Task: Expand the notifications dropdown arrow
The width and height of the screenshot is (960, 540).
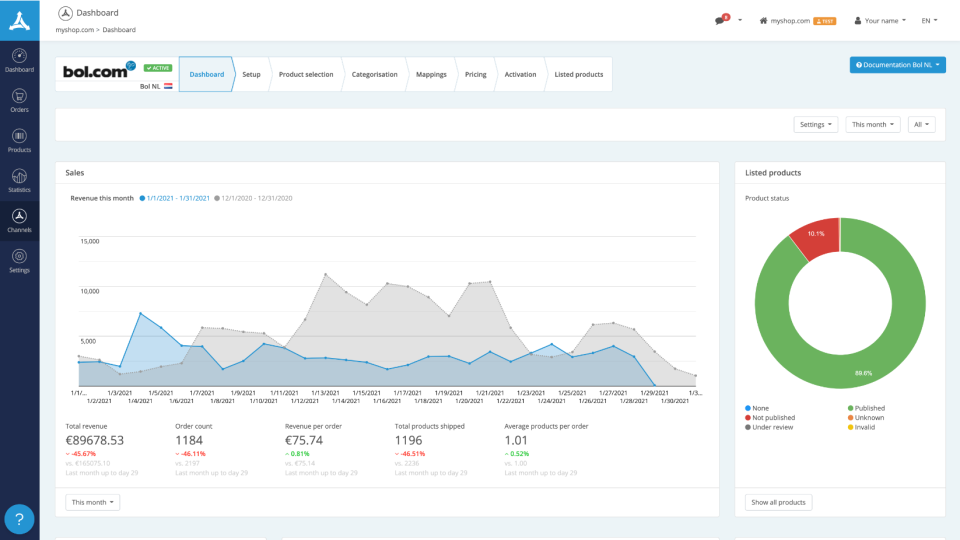Action: (x=740, y=20)
